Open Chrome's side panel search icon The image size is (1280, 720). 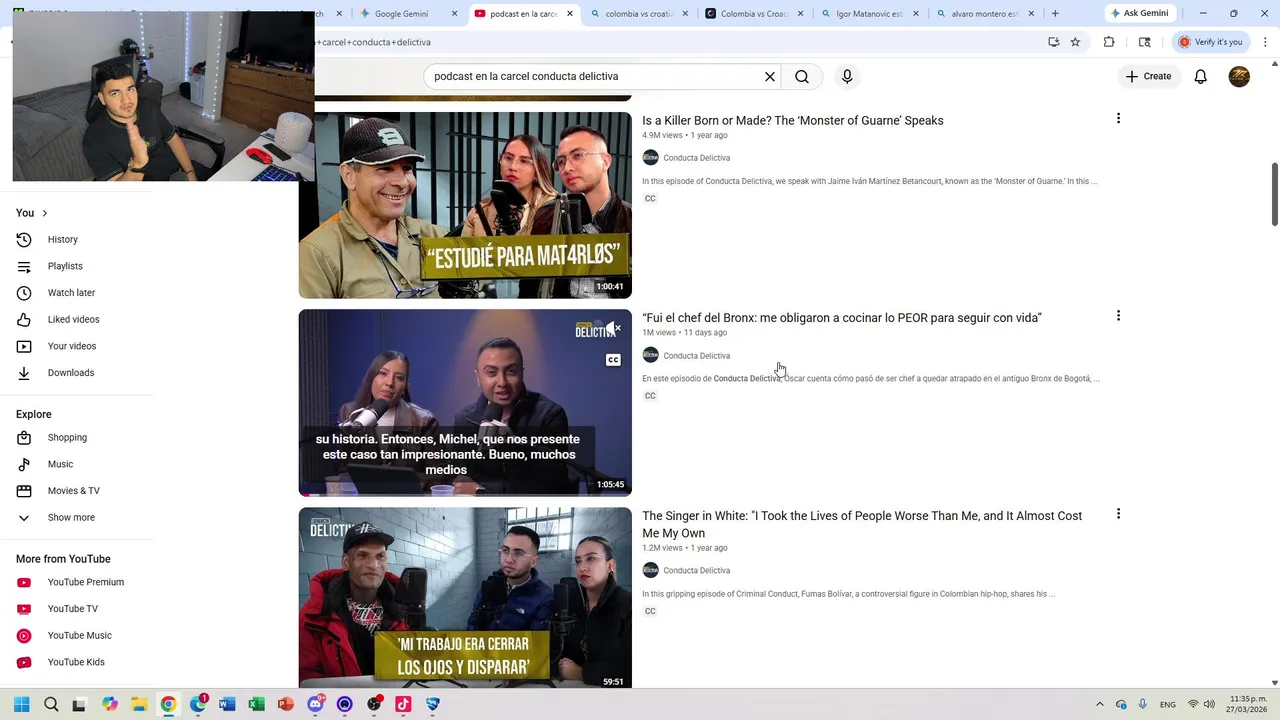pos(1145,42)
